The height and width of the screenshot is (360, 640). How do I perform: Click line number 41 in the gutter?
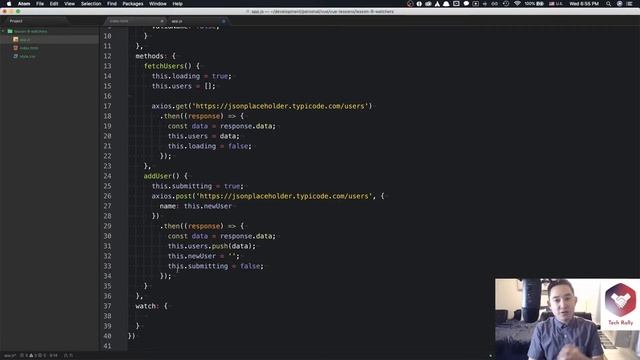pyautogui.click(x=107, y=346)
